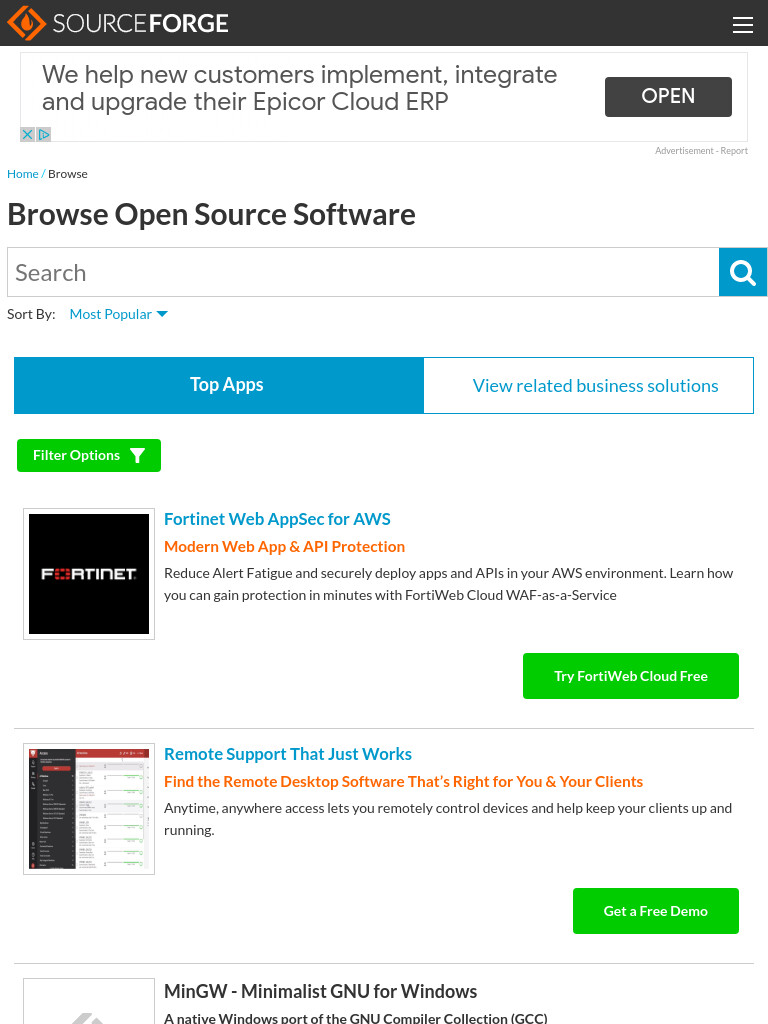768x1024 pixels.
Task: Select the Top Apps tab
Action: [x=219, y=385]
